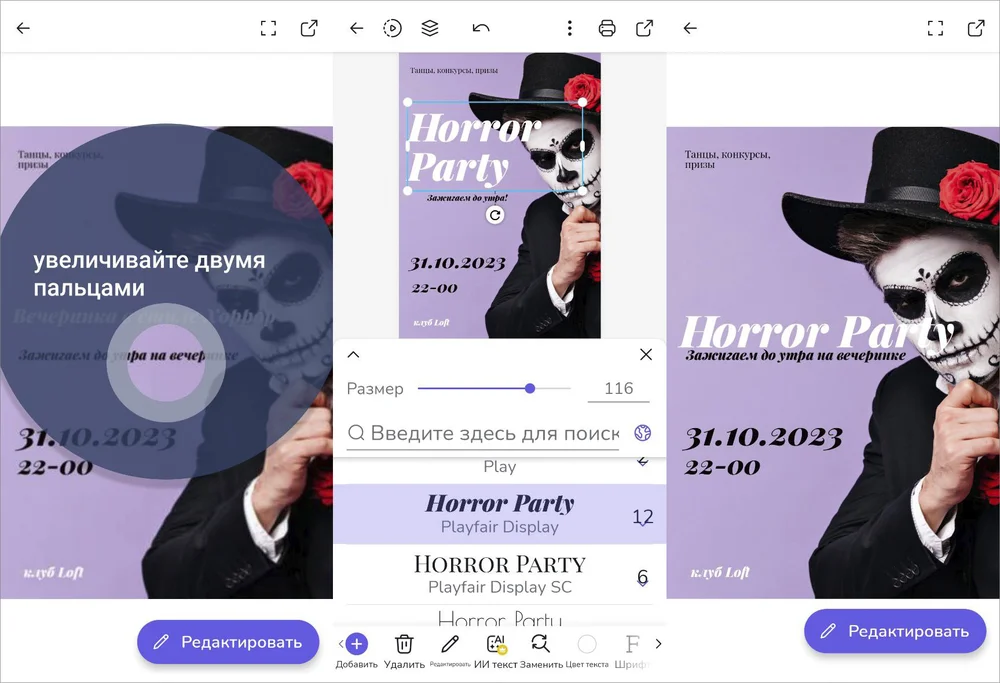The width and height of the screenshot is (1000, 683).
Task: Click the X to close the font panel
Action: 645,354
